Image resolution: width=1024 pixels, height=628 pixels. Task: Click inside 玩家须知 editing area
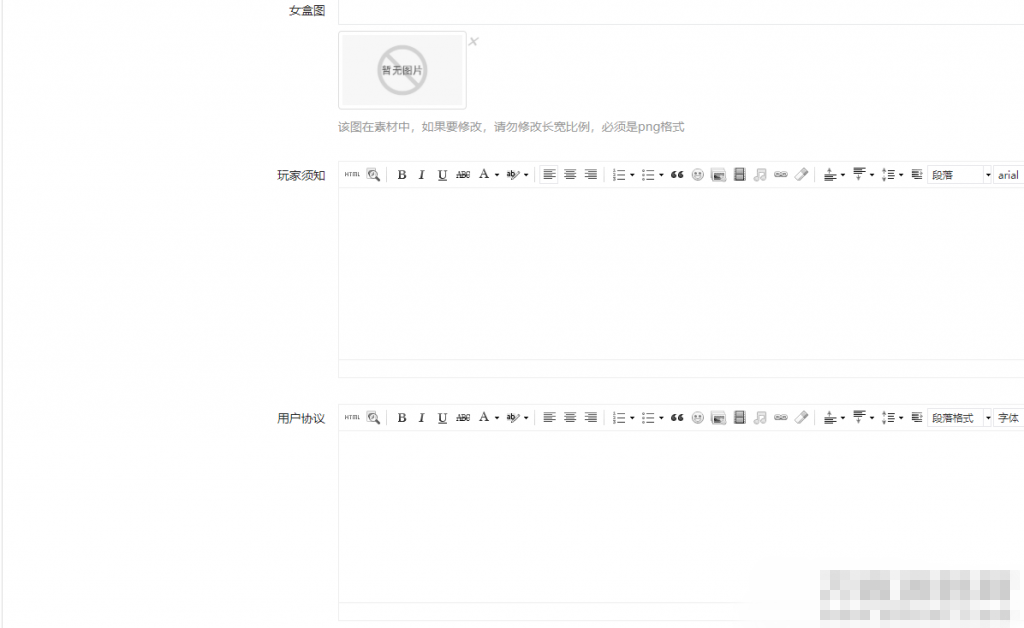click(x=680, y=274)
